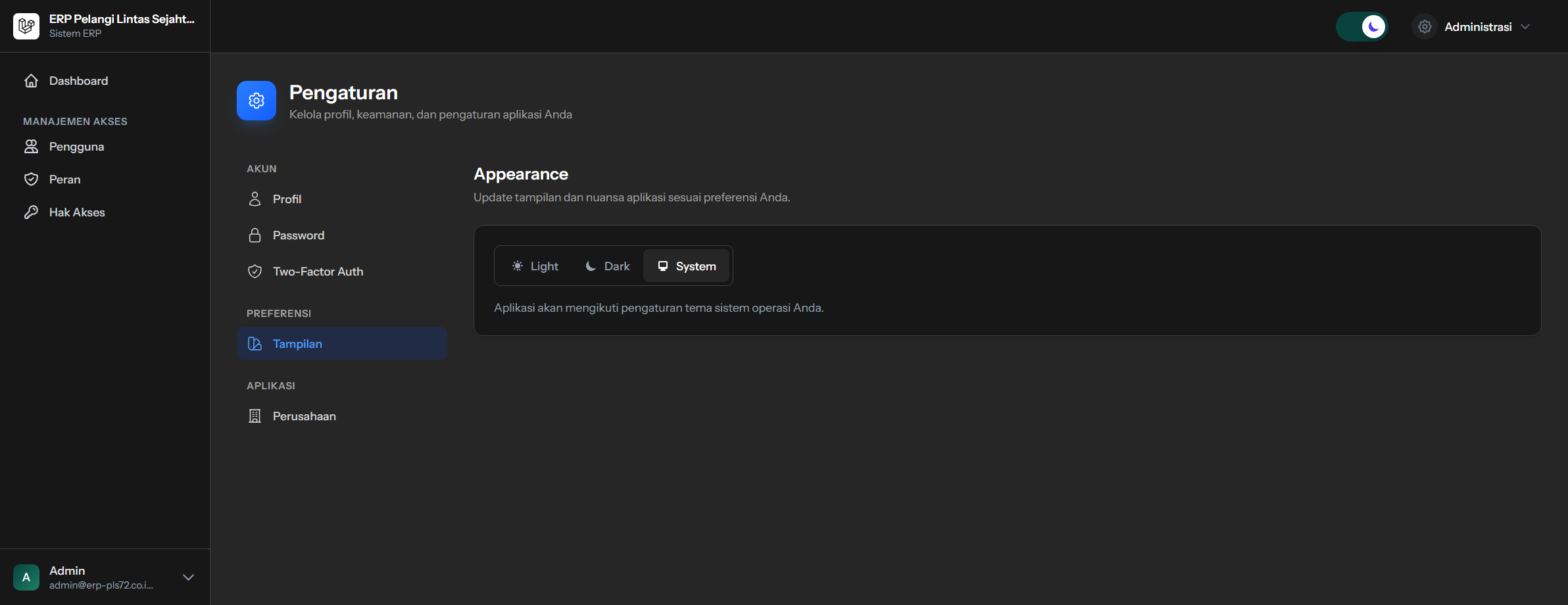Click the Peran shield icon

31,180
